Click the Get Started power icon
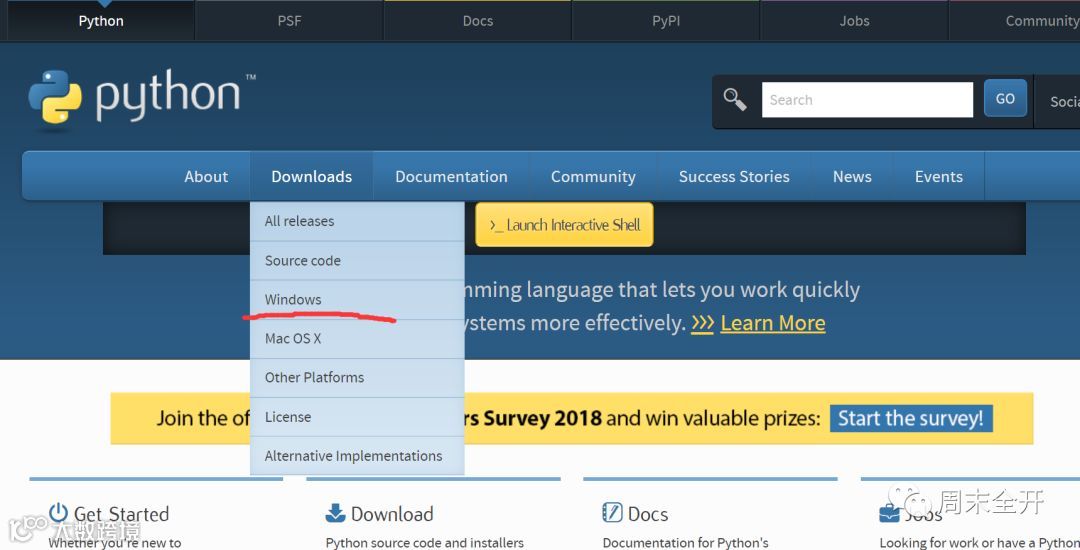 [59, 512]
